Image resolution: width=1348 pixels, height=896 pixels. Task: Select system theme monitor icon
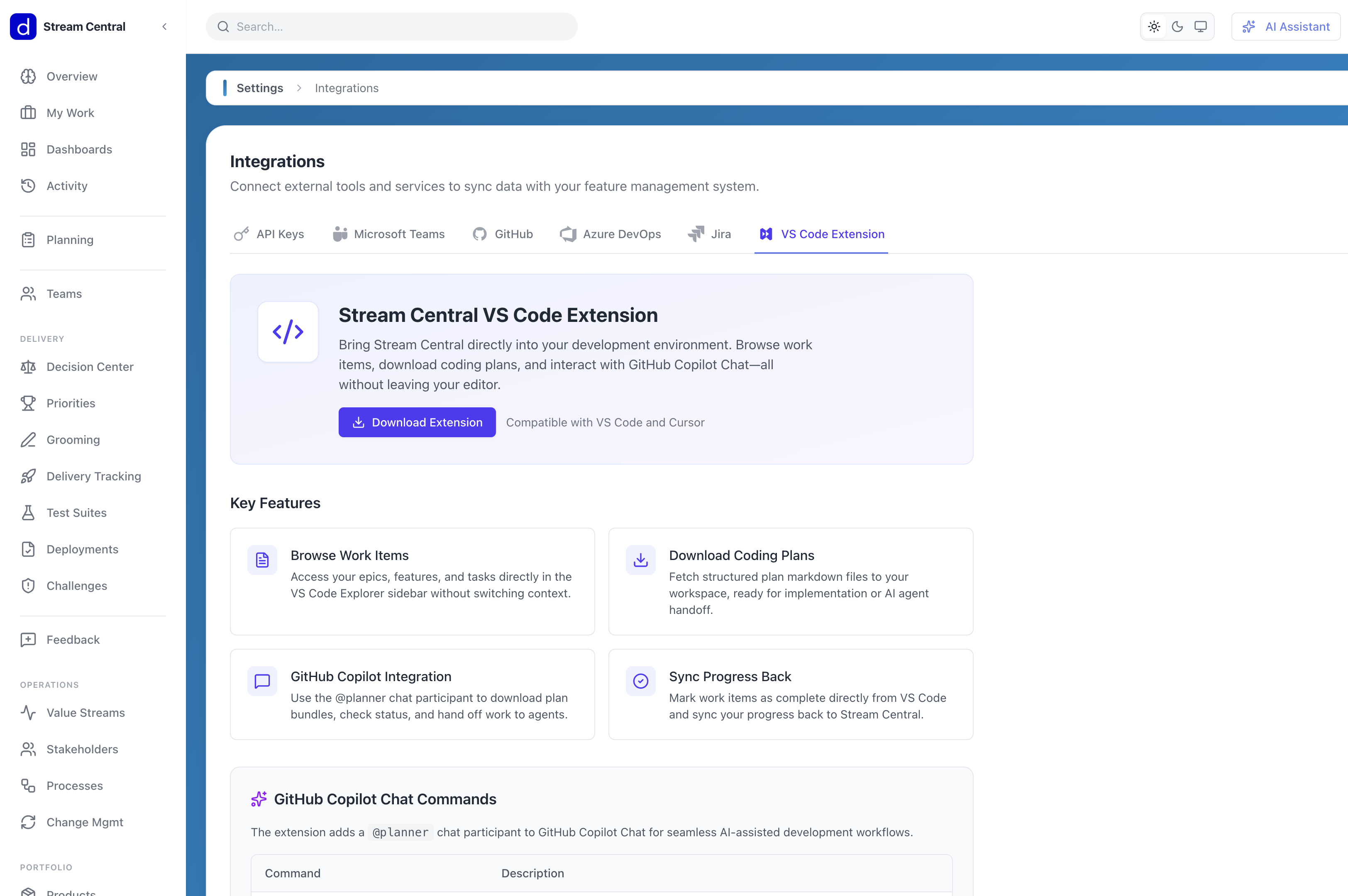1201,27
